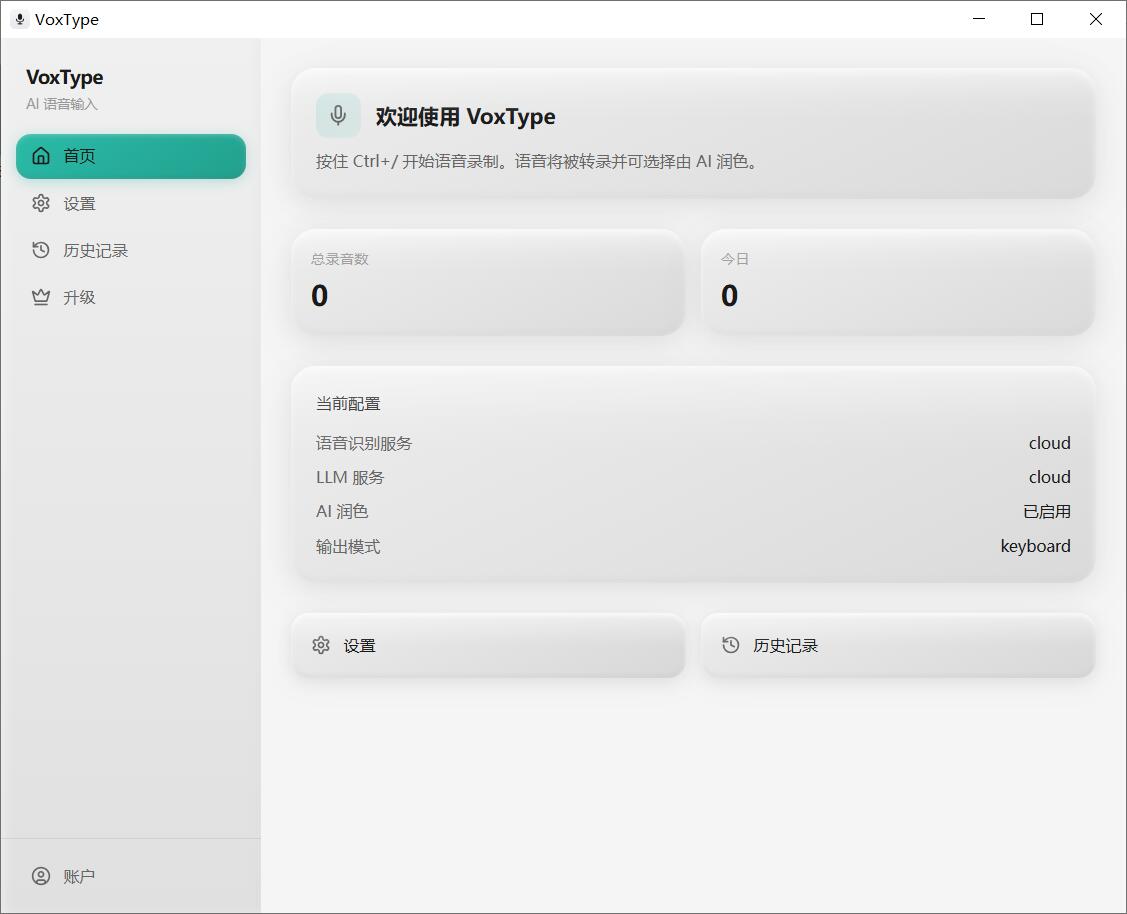This screenshot has width=1127, height=914.
Task: Click the gear icon in the 设置 card
Action: (321, 645)
